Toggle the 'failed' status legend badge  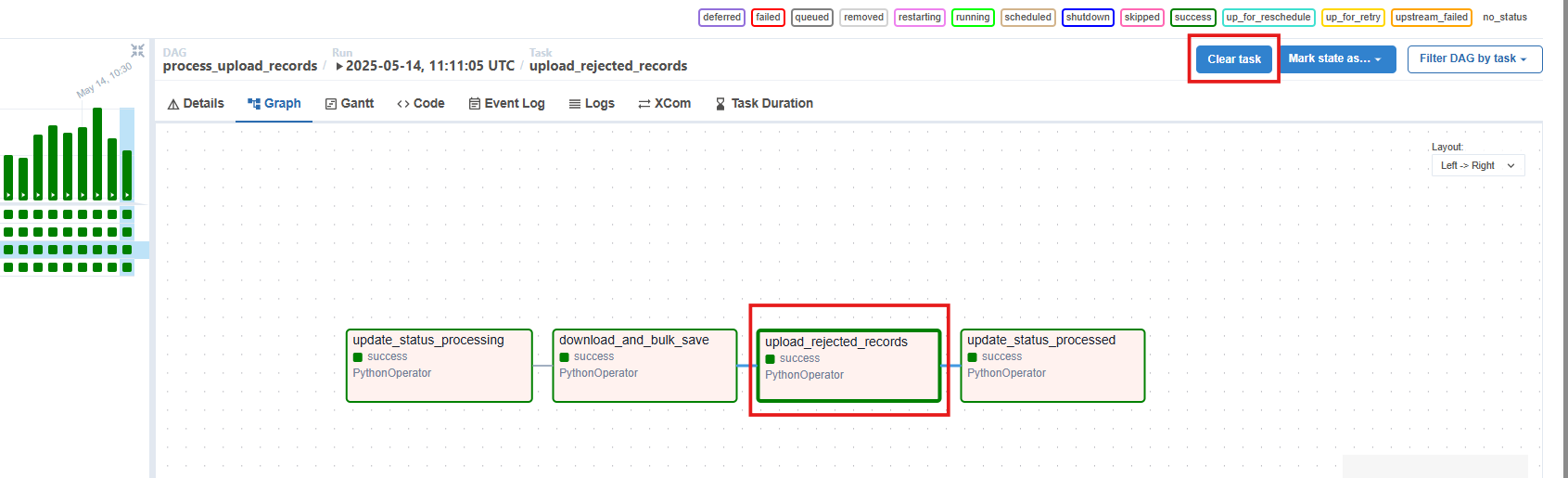pyautogui.click(x=768, y=18)
